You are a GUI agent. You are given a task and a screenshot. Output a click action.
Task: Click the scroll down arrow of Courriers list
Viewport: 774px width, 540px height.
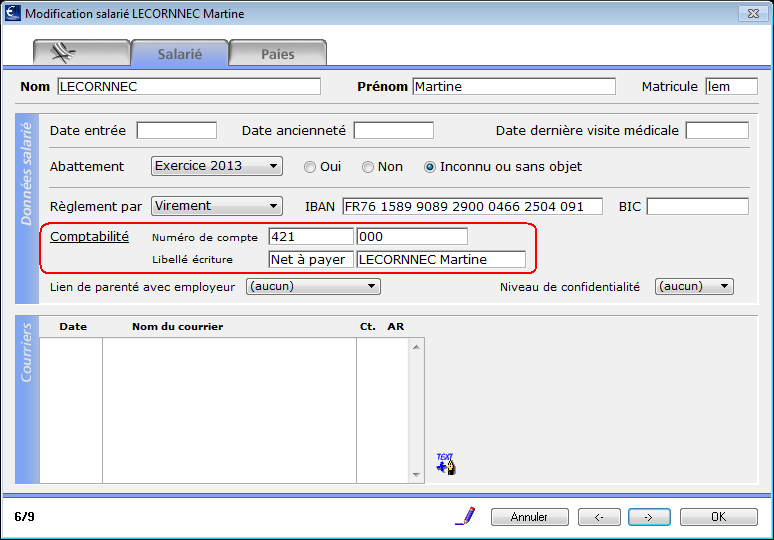[x=416, y=475]
